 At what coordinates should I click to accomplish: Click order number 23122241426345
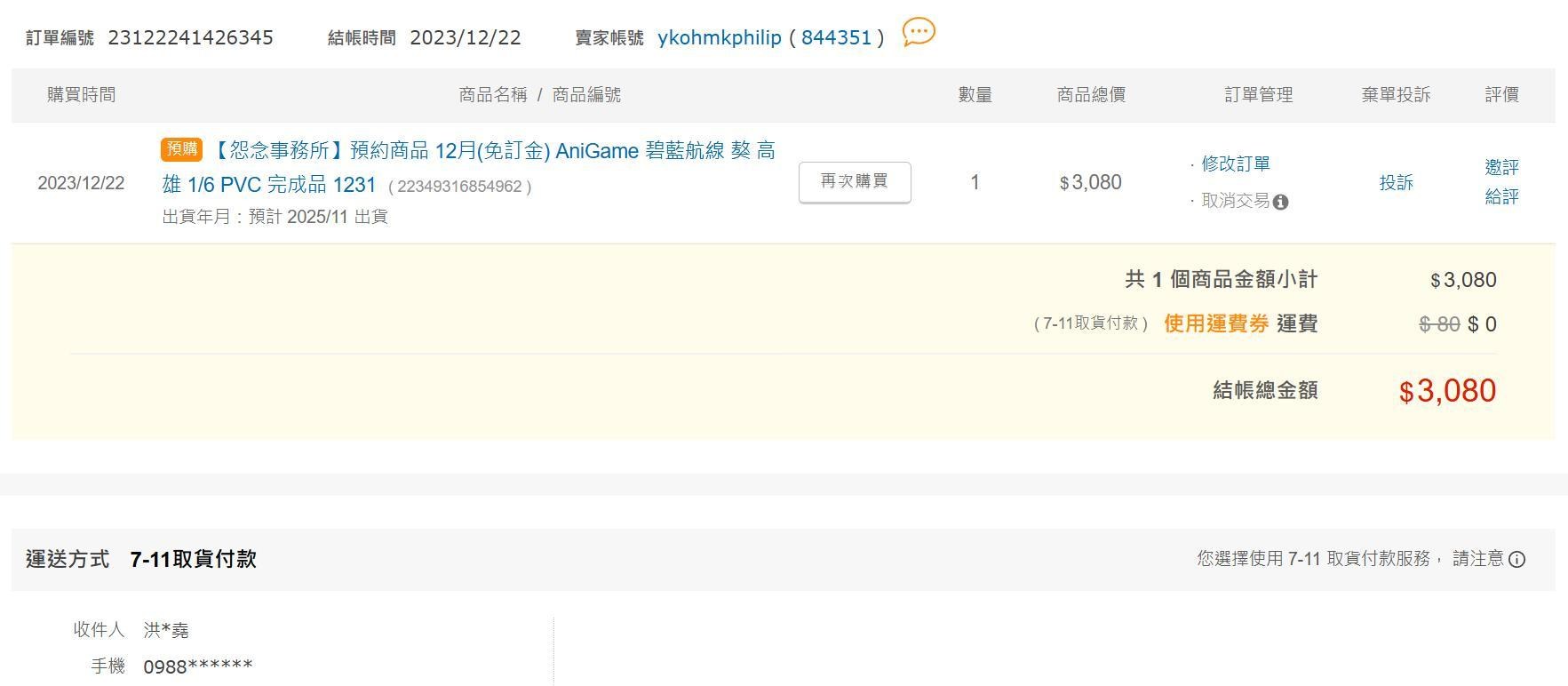[190, 37]
